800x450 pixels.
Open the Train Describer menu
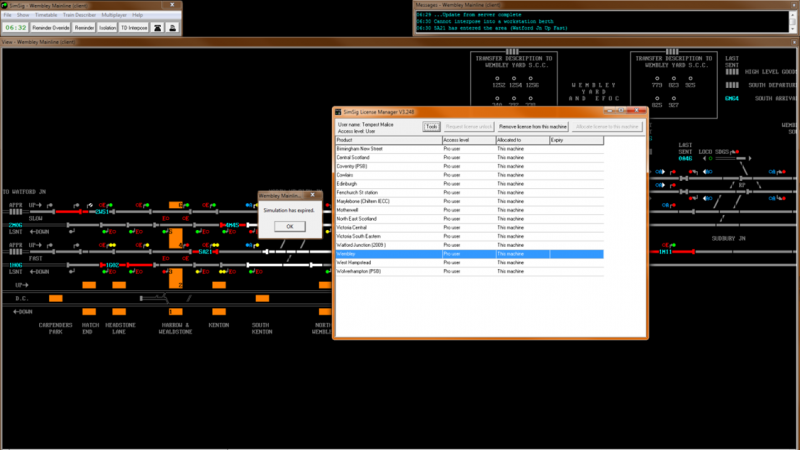click(79, 15)
